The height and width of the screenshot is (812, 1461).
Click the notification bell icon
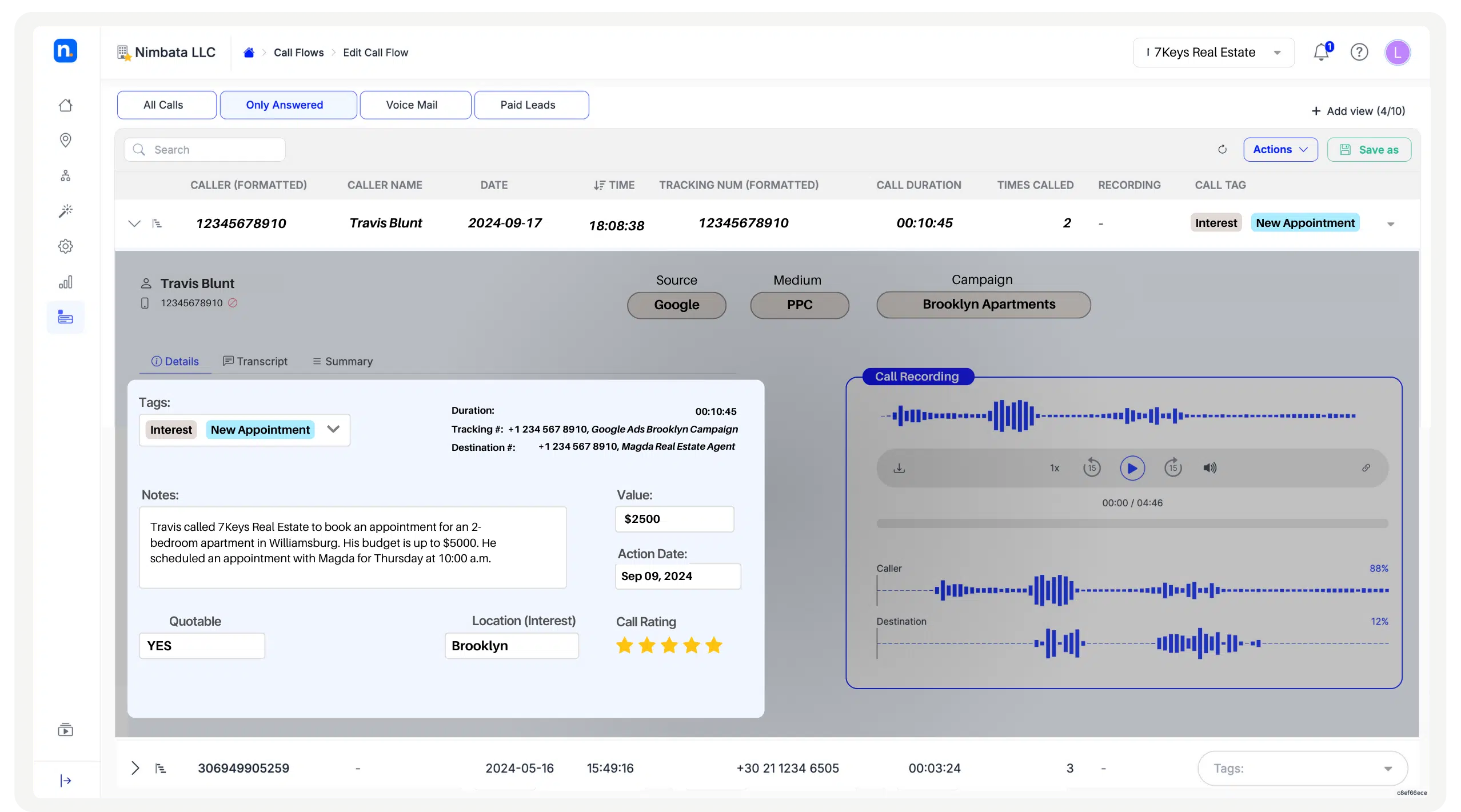[x=1321, y=53]
